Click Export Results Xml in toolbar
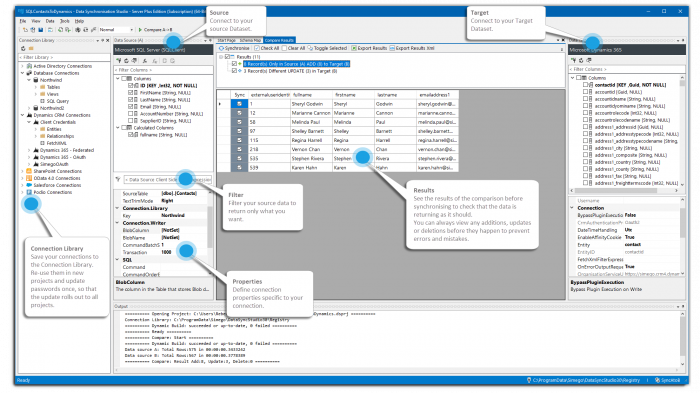Viewport: 700px width, 393px height. (x=412, y=48)
